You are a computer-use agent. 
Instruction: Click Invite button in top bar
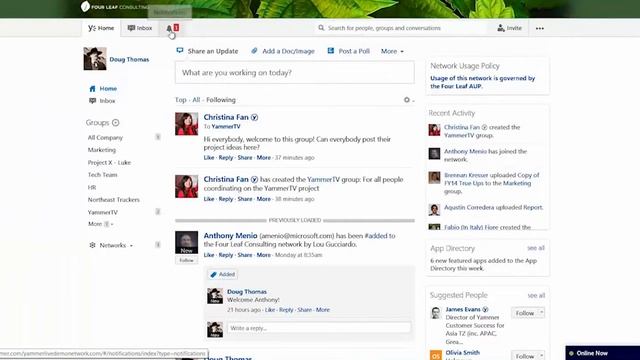[x=509, y=28]
